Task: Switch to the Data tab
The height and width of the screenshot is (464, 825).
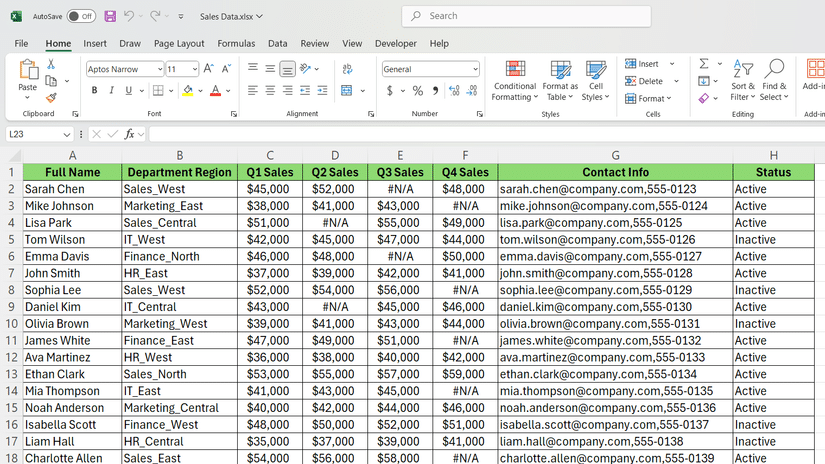Action: 278,44
